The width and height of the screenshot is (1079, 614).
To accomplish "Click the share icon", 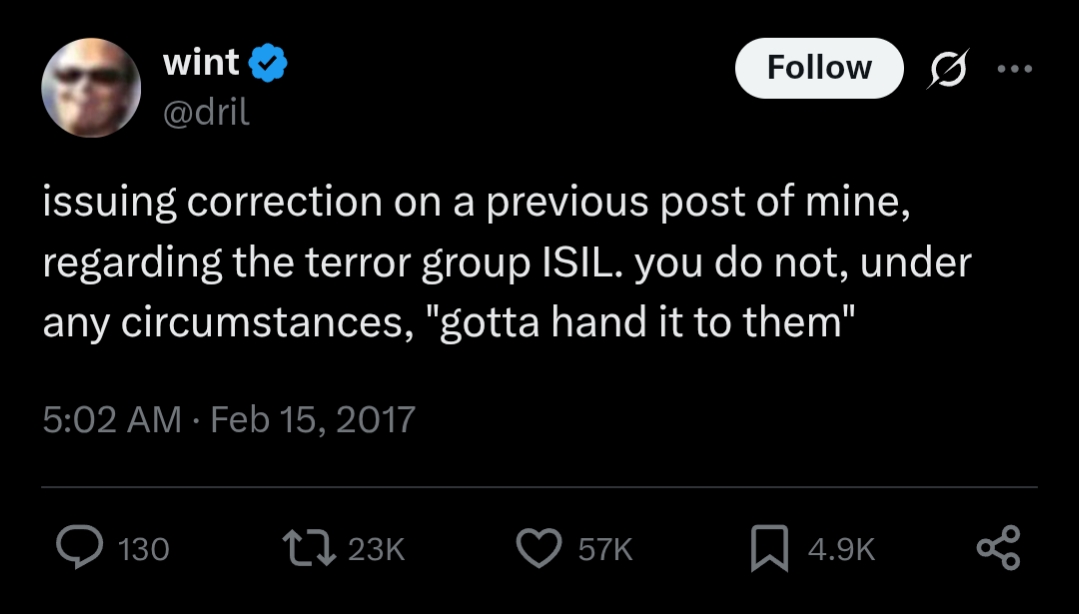I will pos(997,548).
